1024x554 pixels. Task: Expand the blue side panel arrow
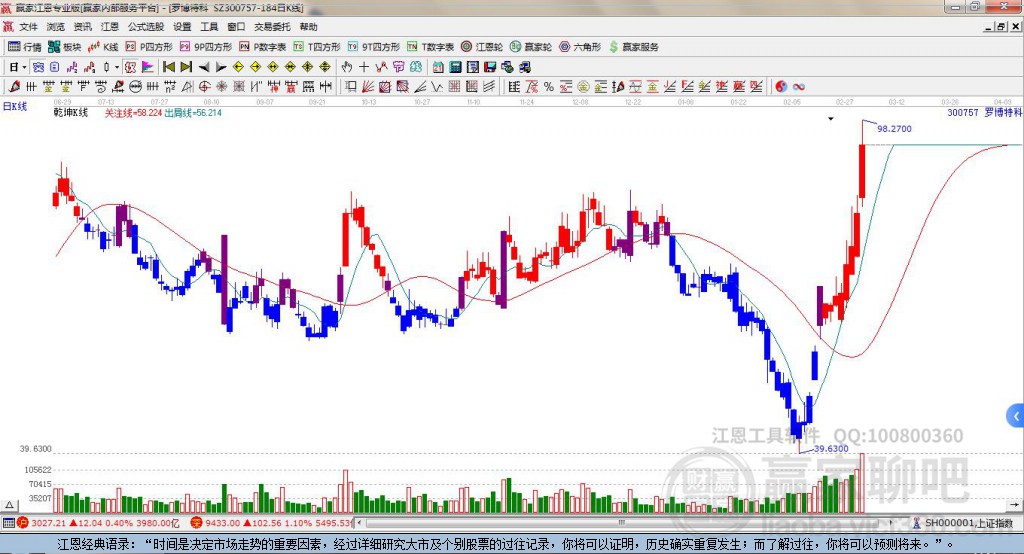pyautogui.click(x=1016, y=416)
